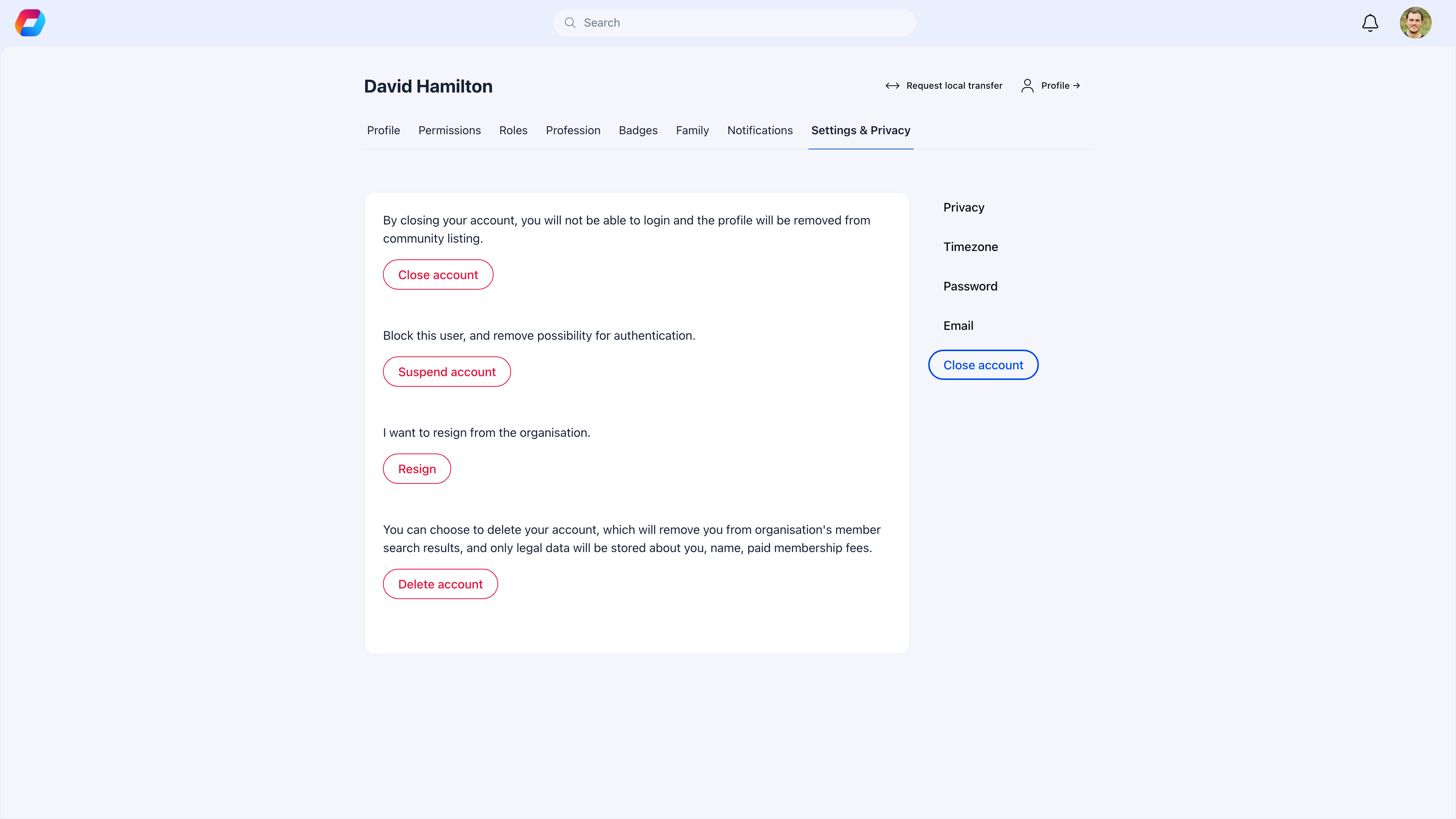Viewport: 1456px width, 819px height.
Task: Click the Suspend account button
Action: [x=447, y=371]
